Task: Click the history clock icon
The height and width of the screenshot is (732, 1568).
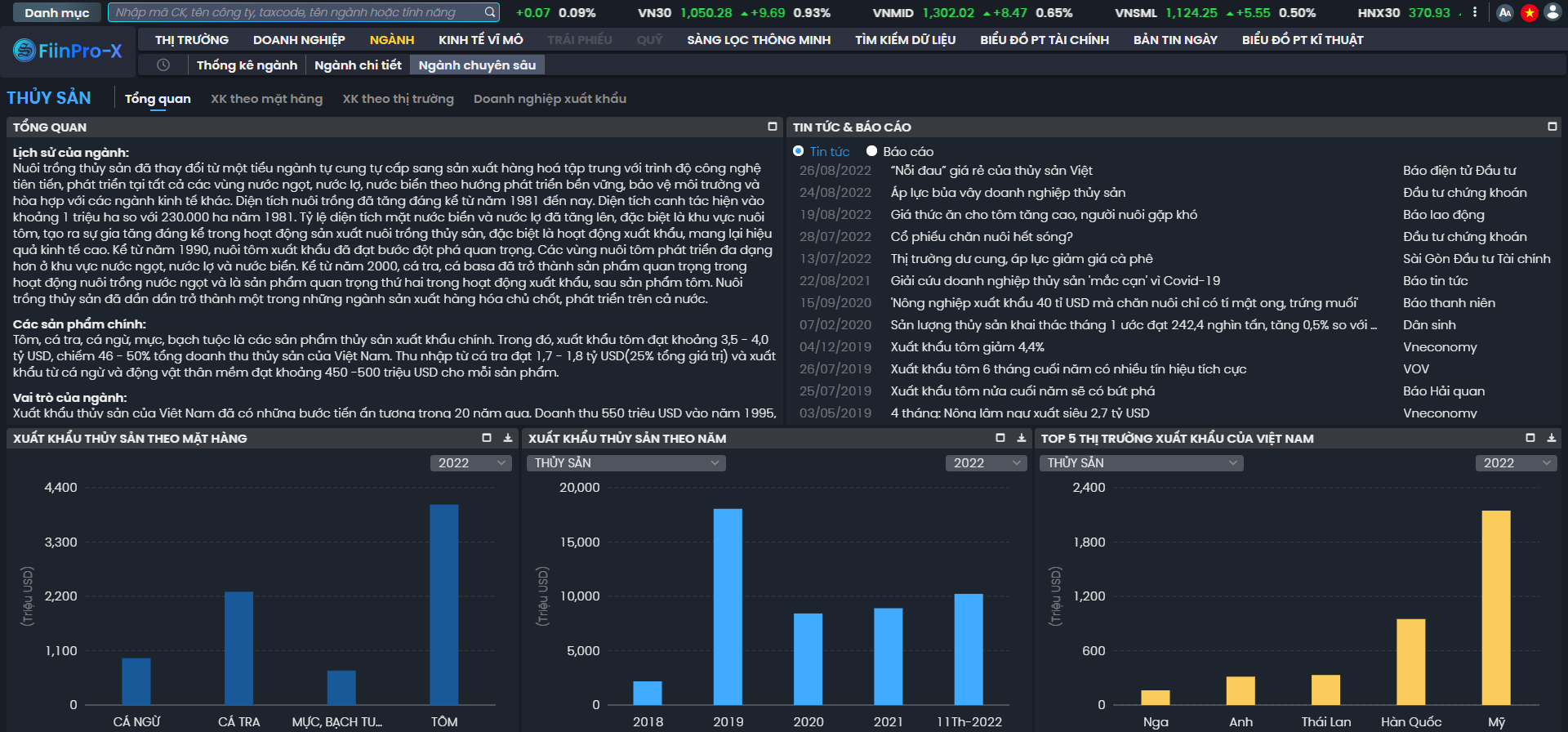Action: (x=163, y=65)
